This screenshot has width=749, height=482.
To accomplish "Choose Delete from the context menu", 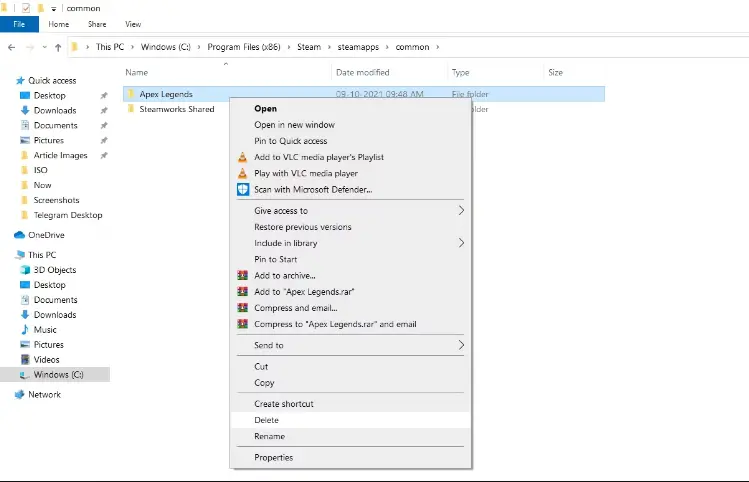I will tap(266, 420).
